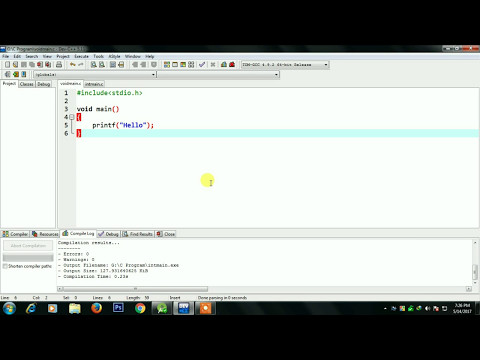Image resolution: width=480 pixels, height=360 pixels.
Task: Click the Close bottom panel tab
Action: pyautogui.click(x=166, y=234)
